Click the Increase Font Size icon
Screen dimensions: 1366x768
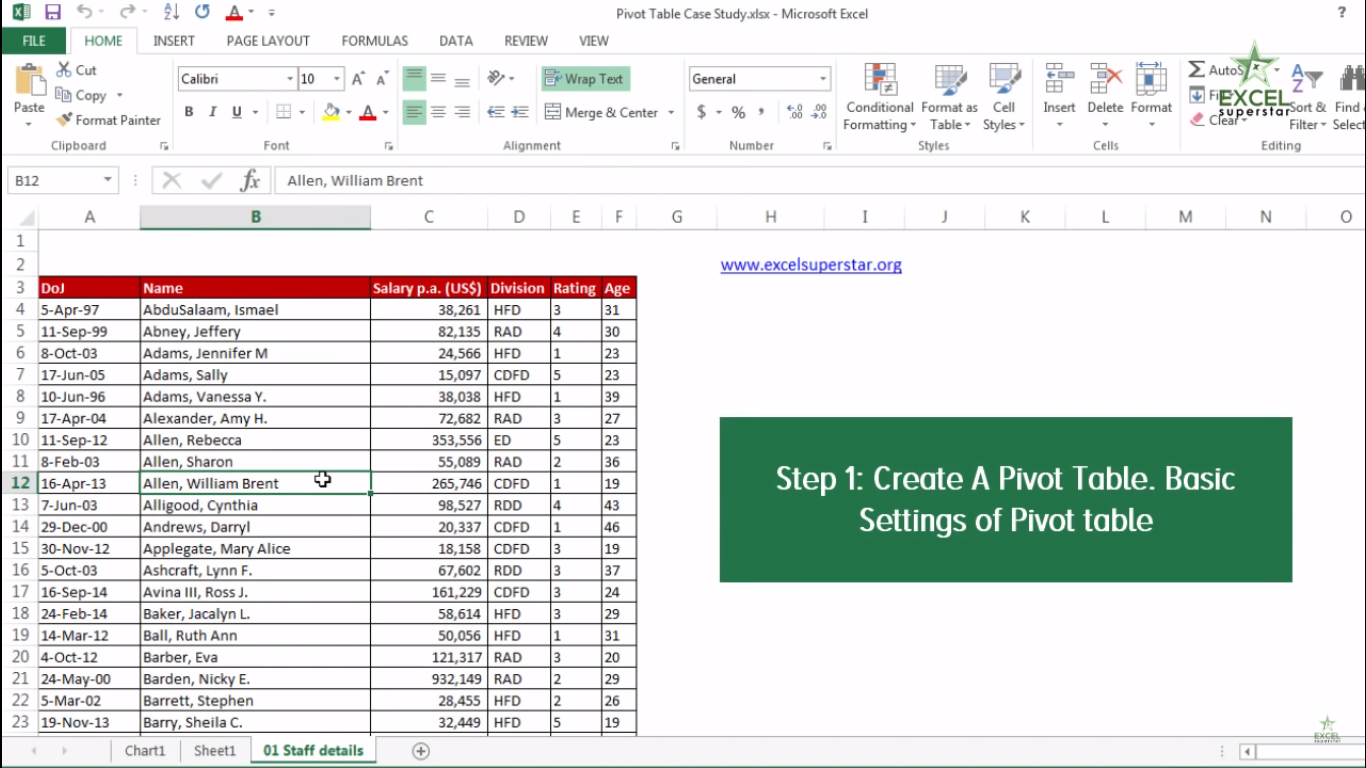pos(357,79)
